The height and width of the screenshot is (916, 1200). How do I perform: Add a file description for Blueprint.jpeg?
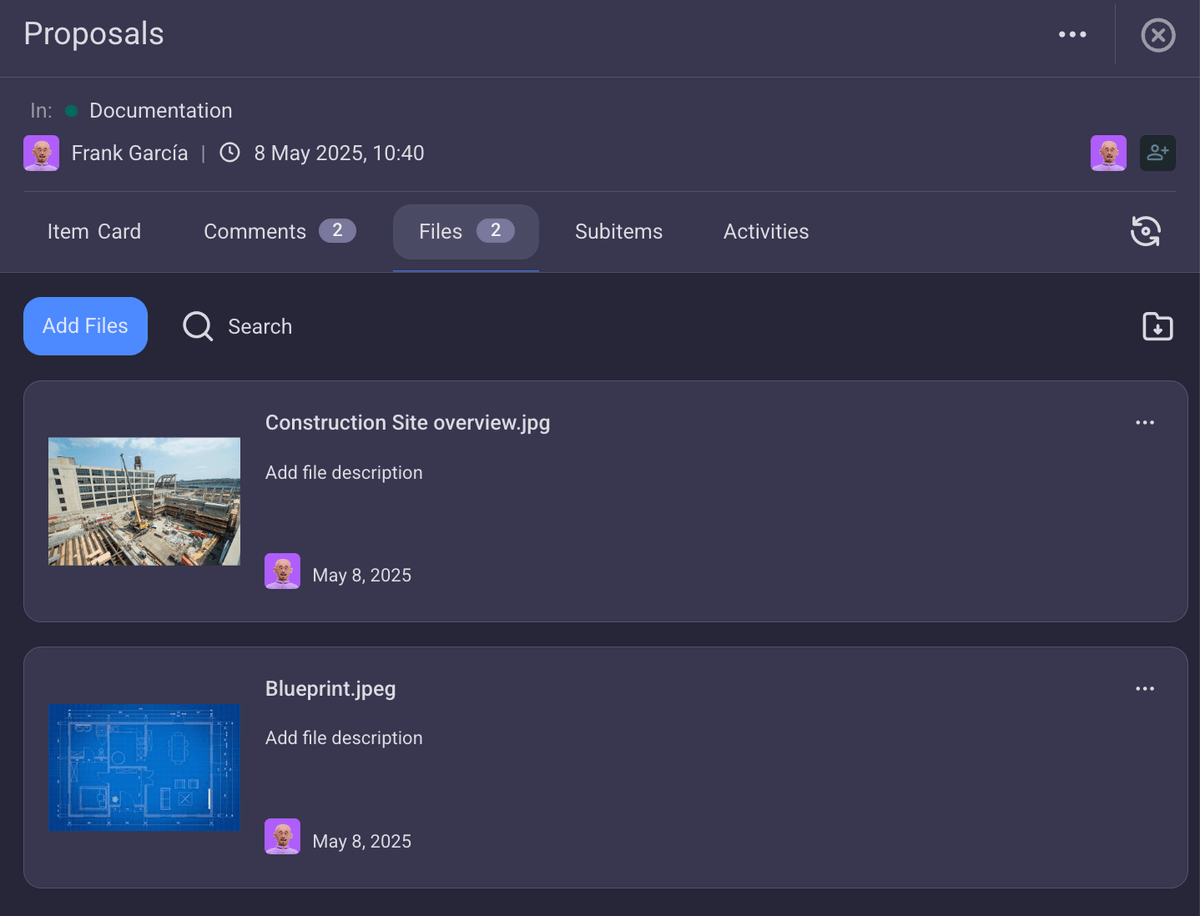point(344,737)
